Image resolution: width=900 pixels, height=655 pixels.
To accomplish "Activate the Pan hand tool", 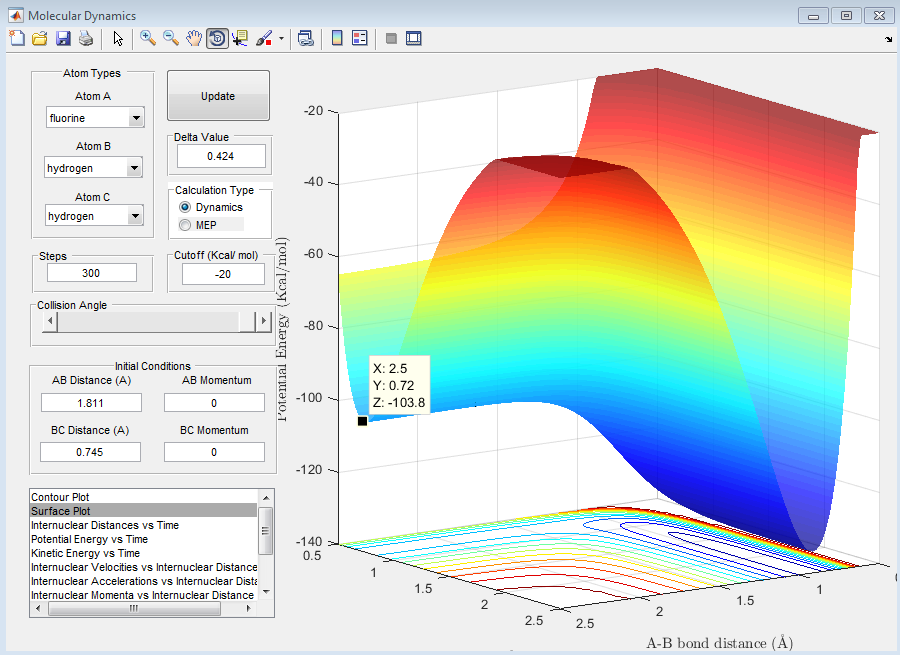I will pos(194,38).
